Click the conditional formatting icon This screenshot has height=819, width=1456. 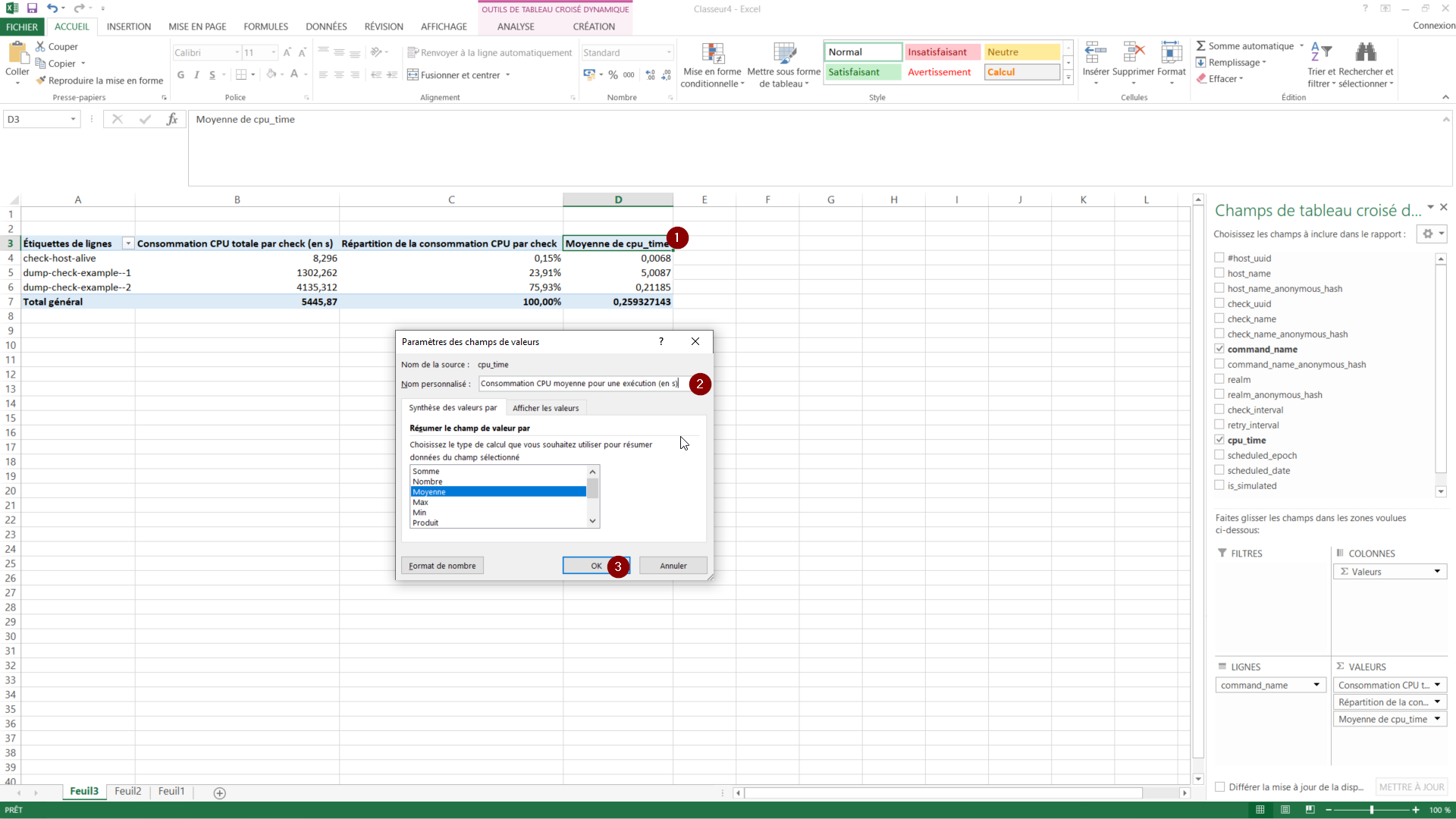pyautogui.click(x=712, y=53)
